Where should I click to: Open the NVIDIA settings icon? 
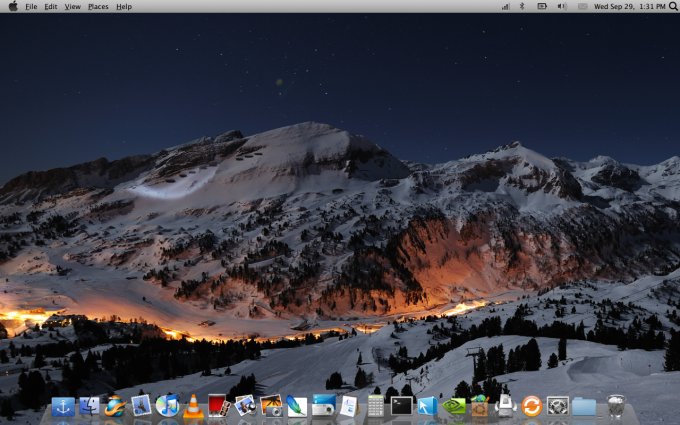coord(454,406)
